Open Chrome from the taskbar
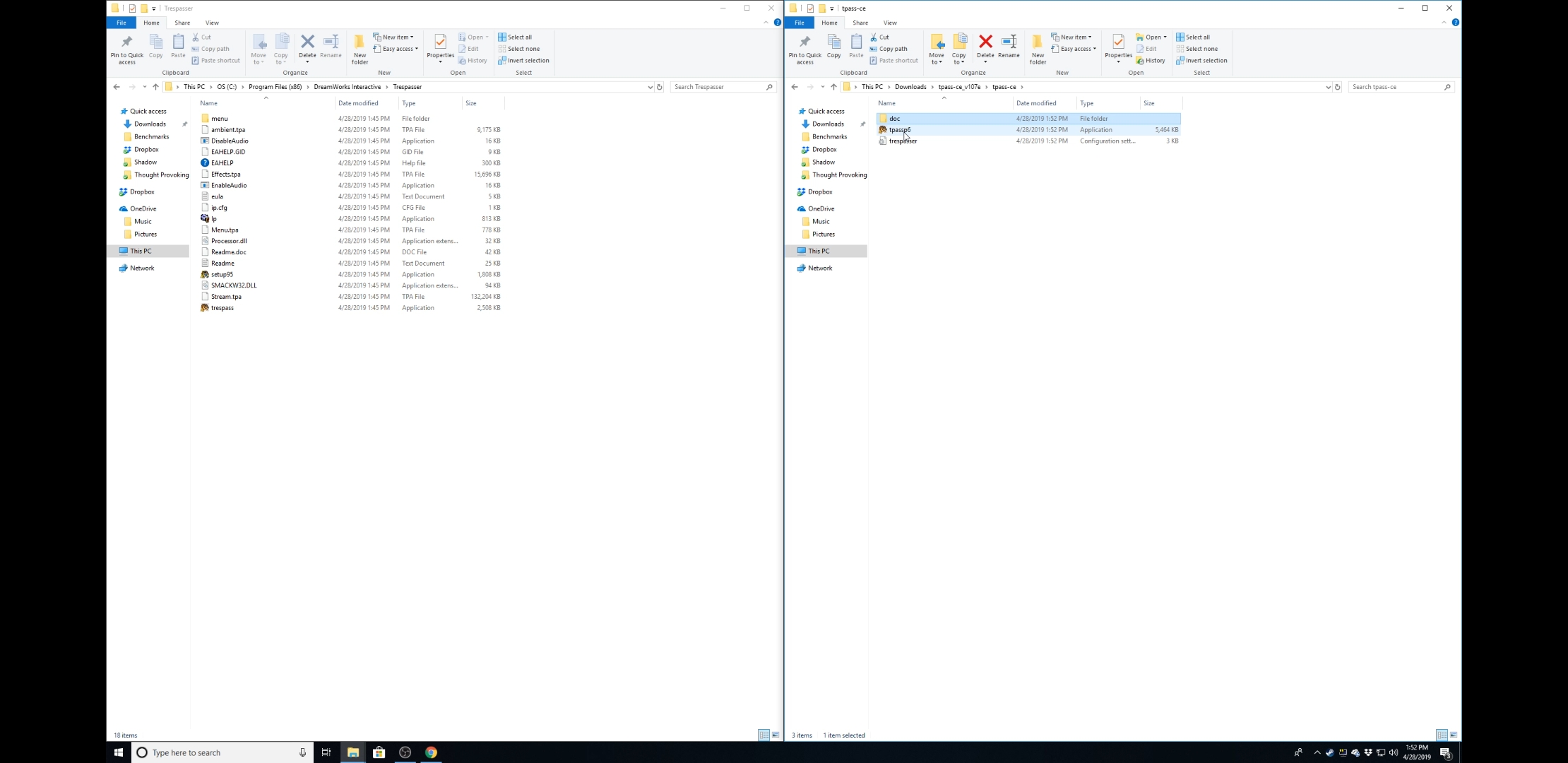Screen dimensions: 1568x763 431,752
